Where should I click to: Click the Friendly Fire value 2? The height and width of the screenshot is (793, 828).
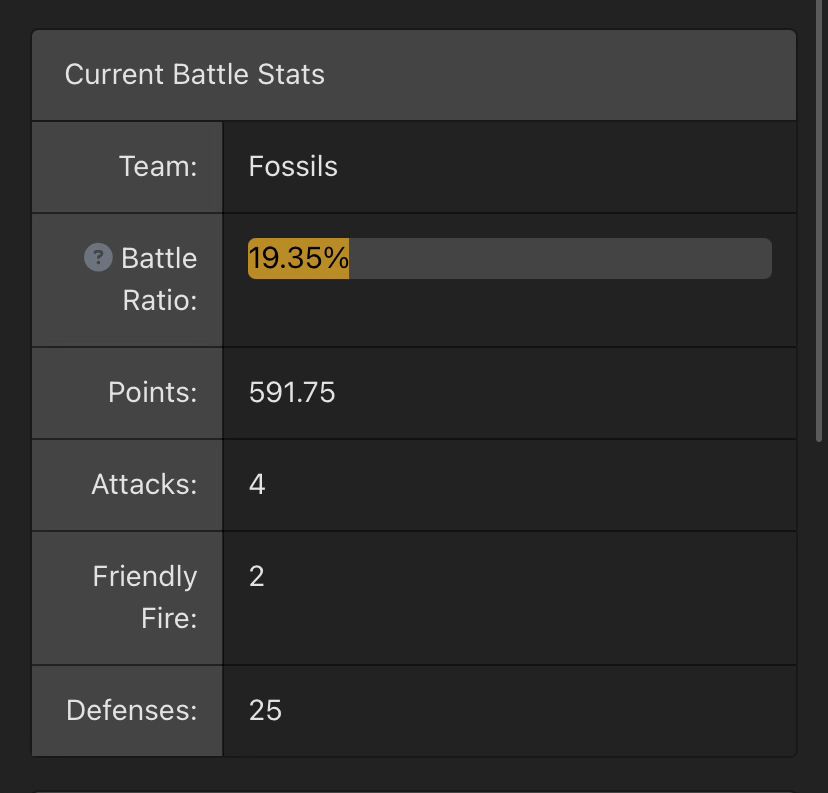[257, 577]
